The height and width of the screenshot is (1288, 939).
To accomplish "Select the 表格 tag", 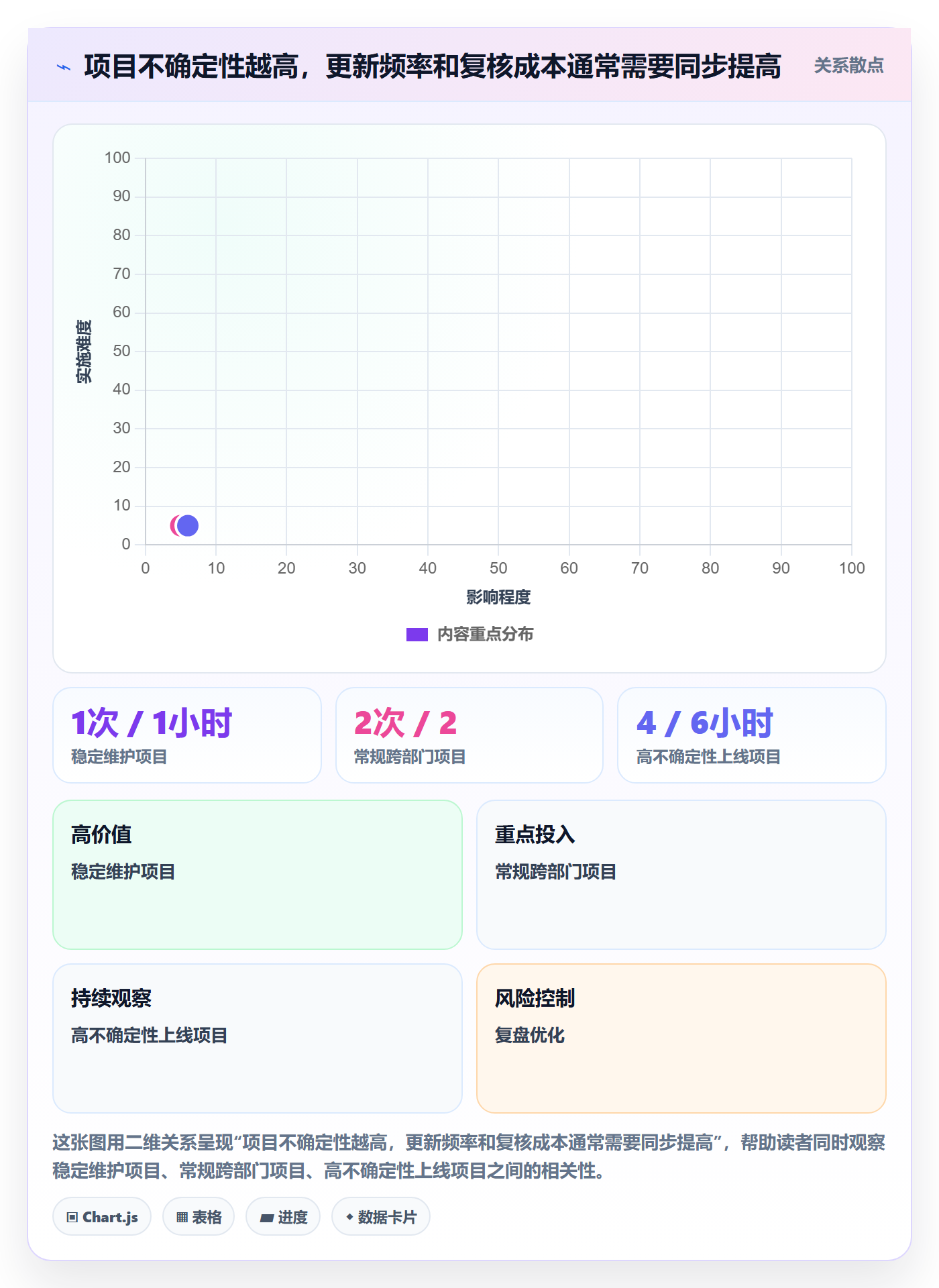I will [x=199, y=1217].
